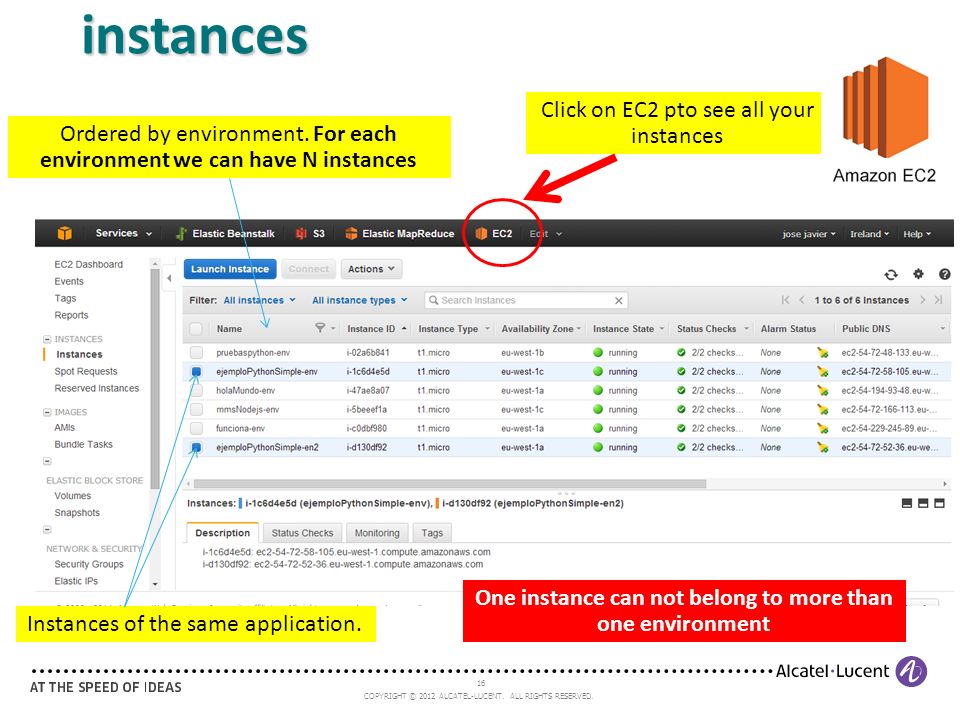The height and width of the screenshot is (720, 960).
Task: Open Reserved Instances in the sidebar
Action: coord(97,388)
